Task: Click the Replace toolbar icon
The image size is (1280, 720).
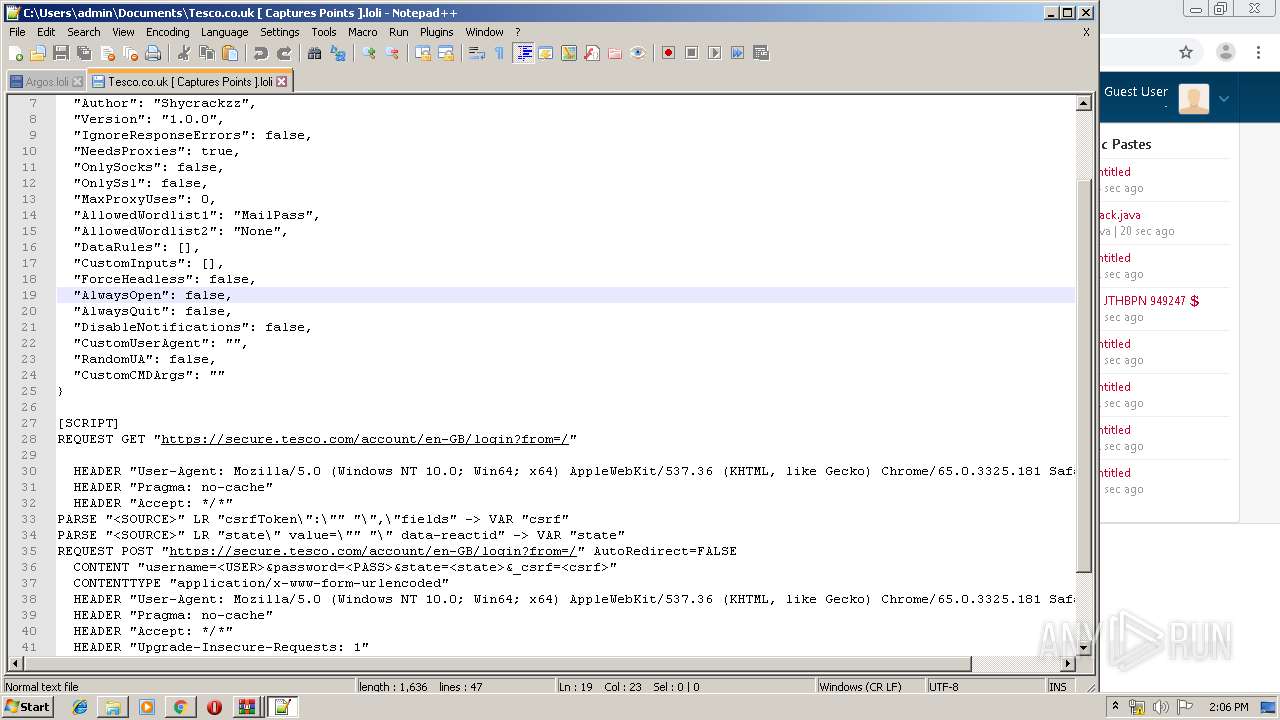Action: point(338,53)
